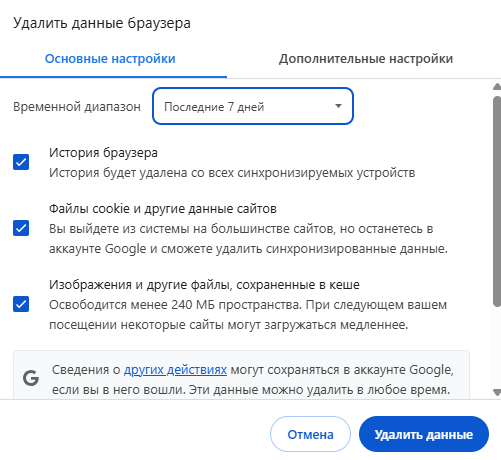
Task: Click the Google G logo icon
Action: tap(31, 379)
